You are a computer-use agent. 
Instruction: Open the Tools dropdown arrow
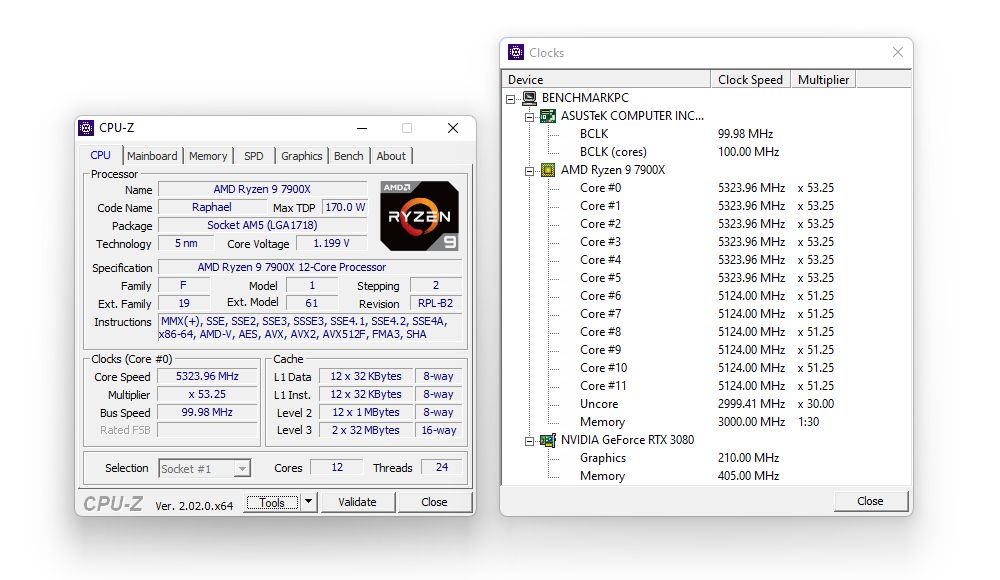(309, 502)
